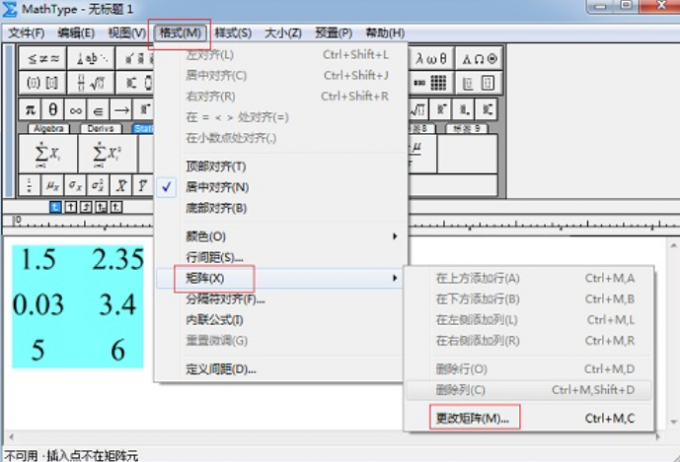Select the left-aligned tab stop (highlighted)
This screenshot has width=680, height=462.
click(55, 207)
